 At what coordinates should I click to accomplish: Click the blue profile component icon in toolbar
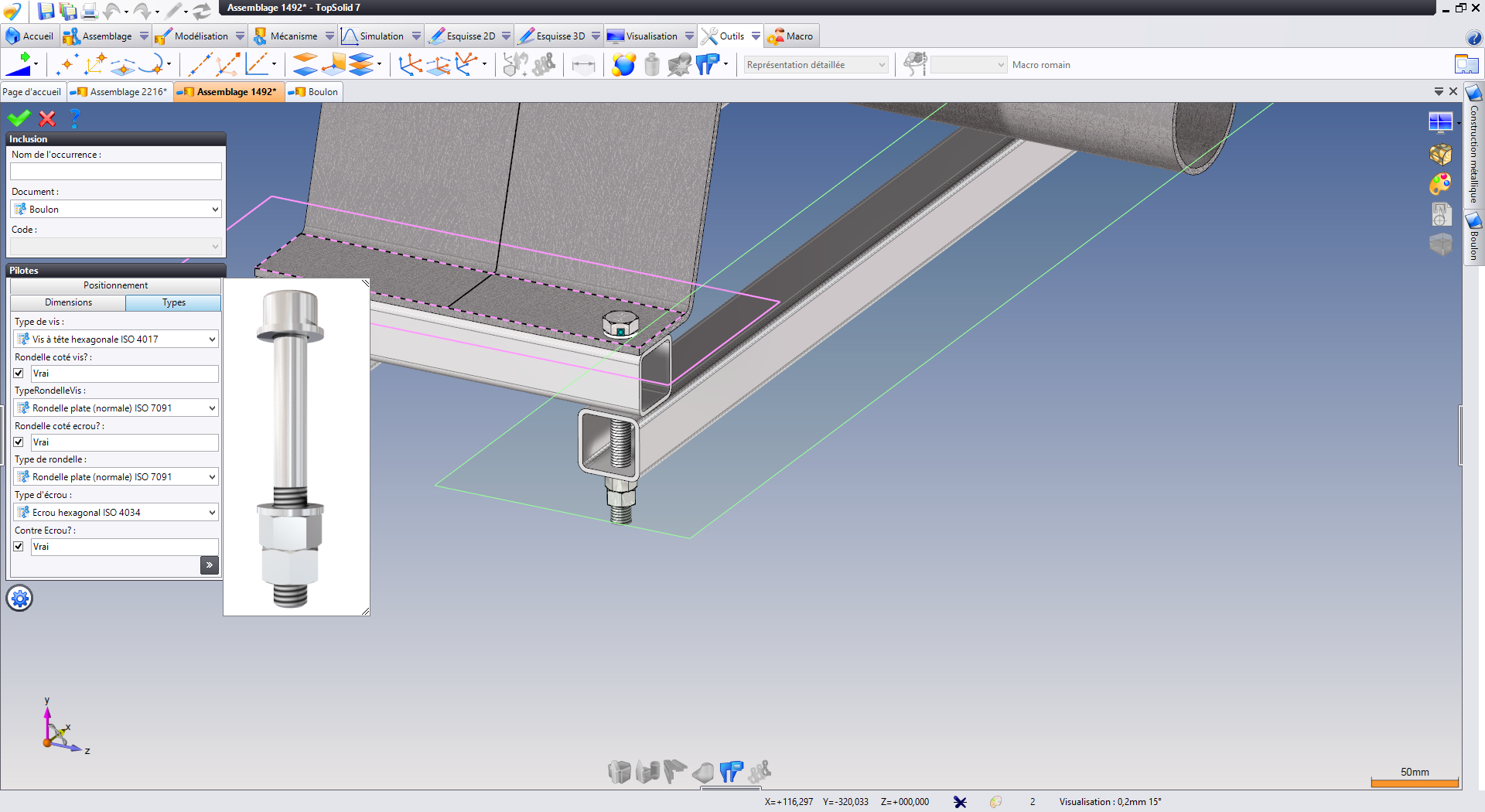pos(708,65)
